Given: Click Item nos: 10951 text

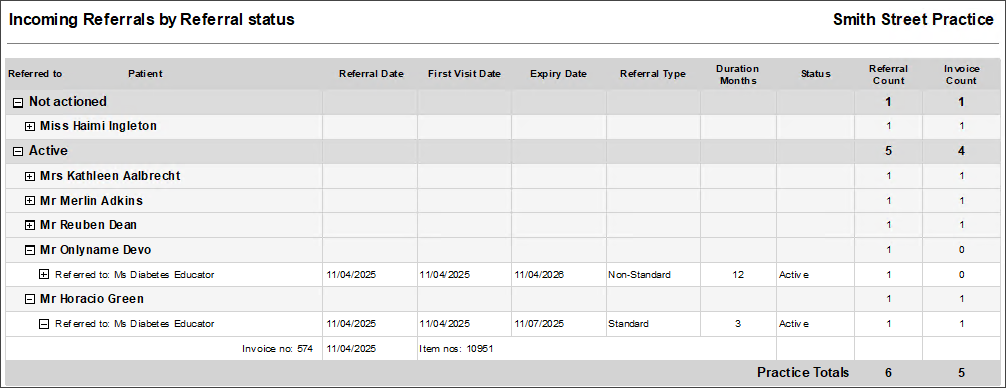Looking at the screenshot, I should tap(456, 350).
